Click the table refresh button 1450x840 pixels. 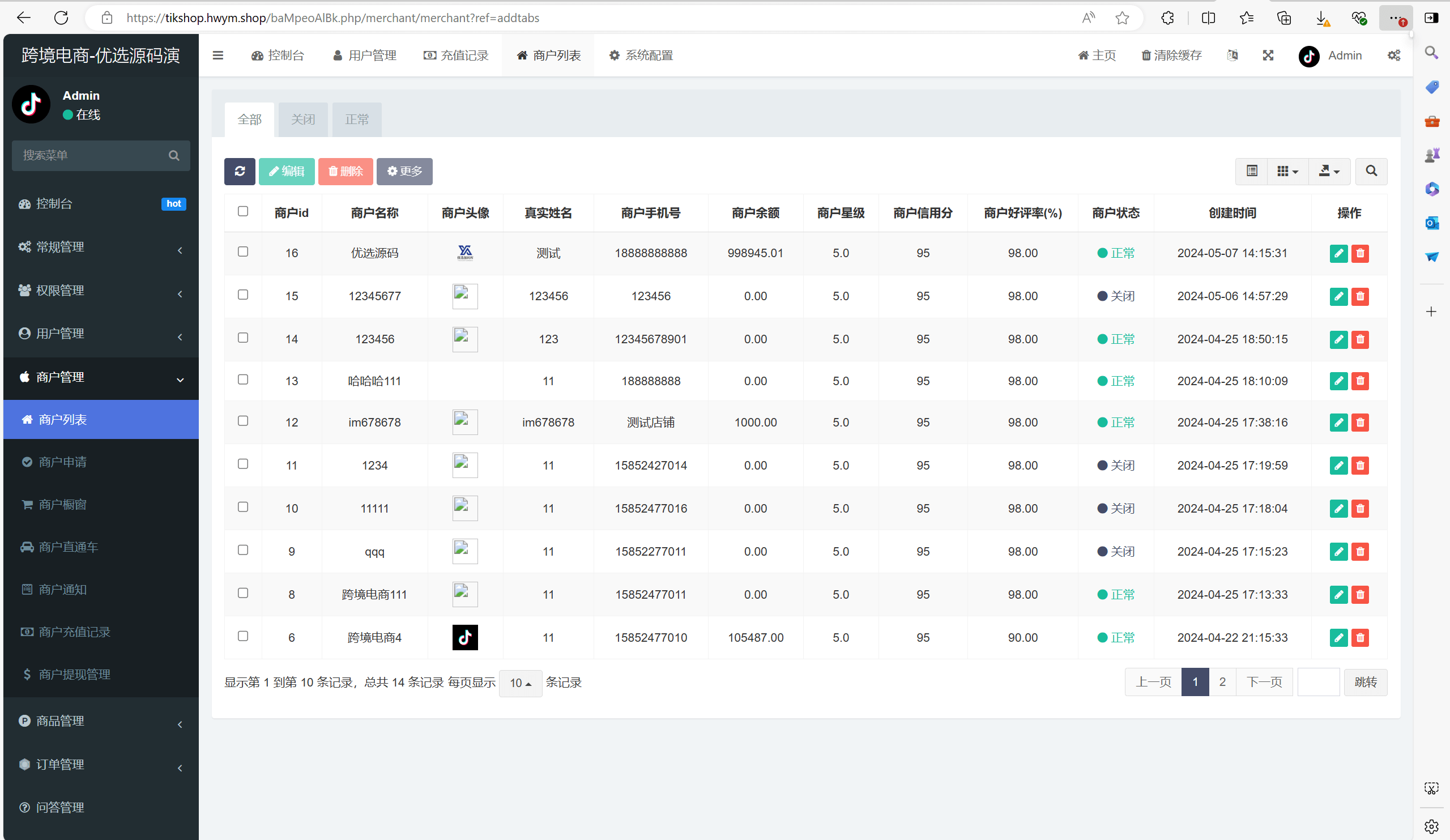click(240, 171)
